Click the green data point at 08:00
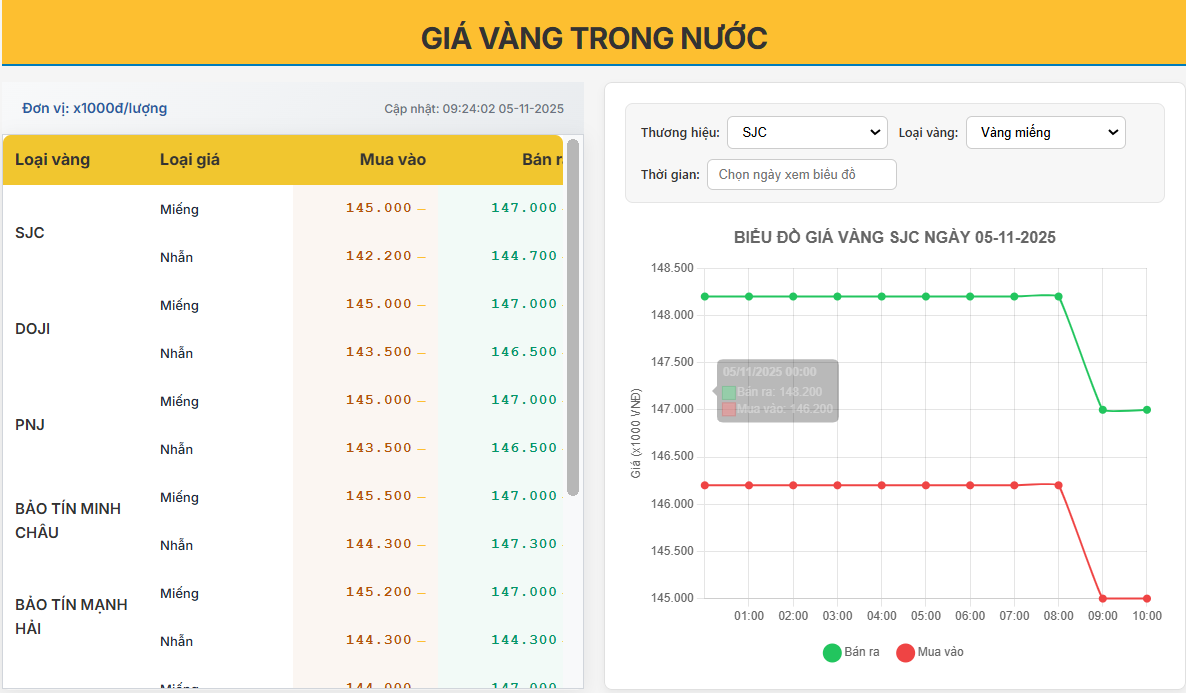1186x693 pixels. point(1057,295)
